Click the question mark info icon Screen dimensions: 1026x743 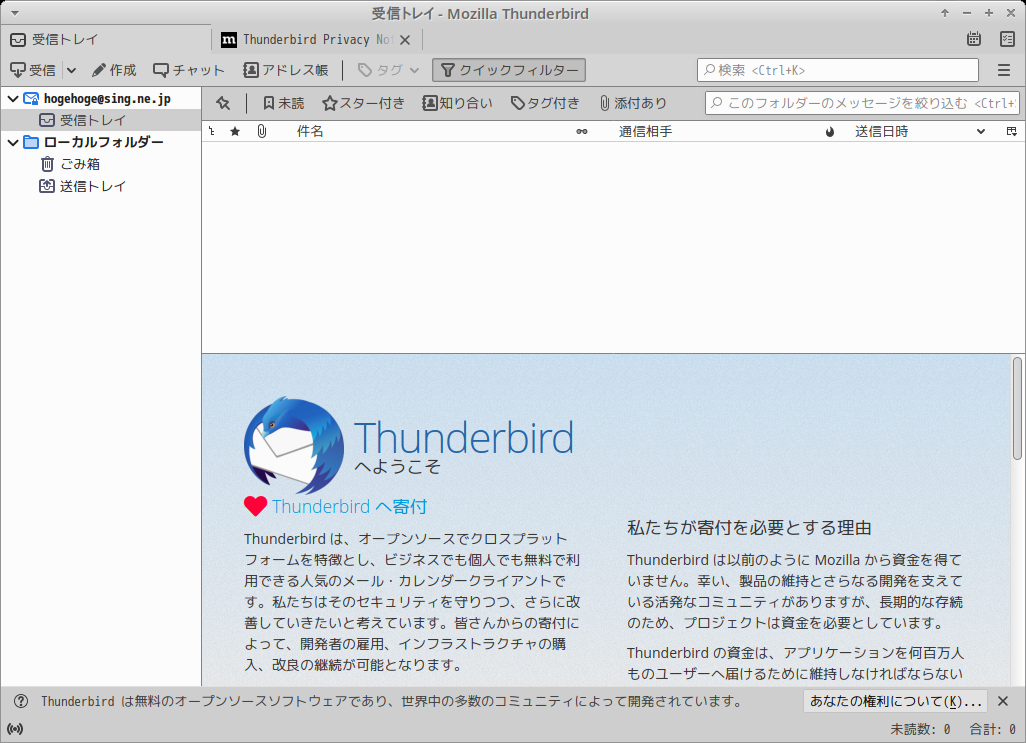[21, 701]
